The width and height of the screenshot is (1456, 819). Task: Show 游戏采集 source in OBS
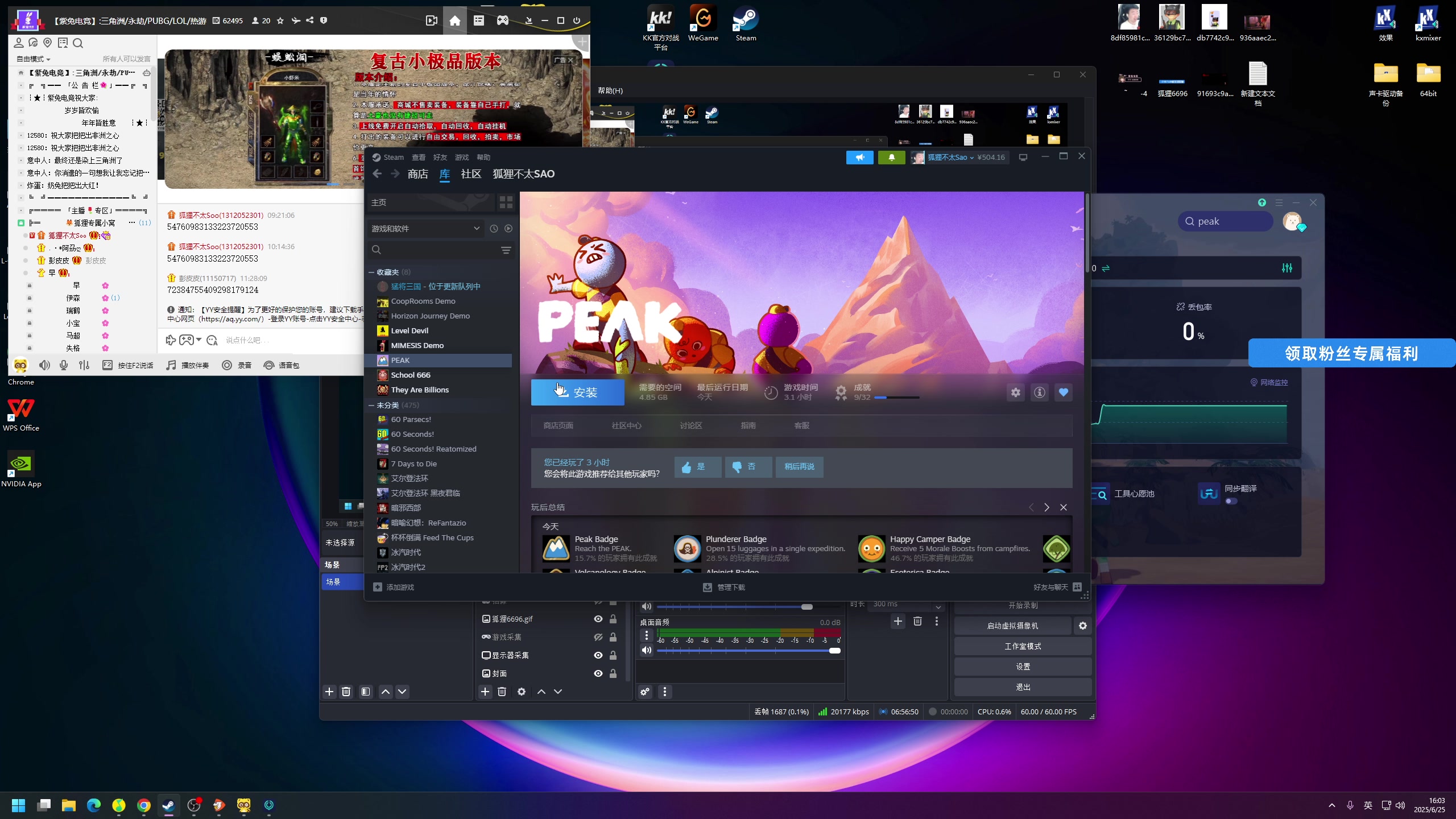point(598,637)
